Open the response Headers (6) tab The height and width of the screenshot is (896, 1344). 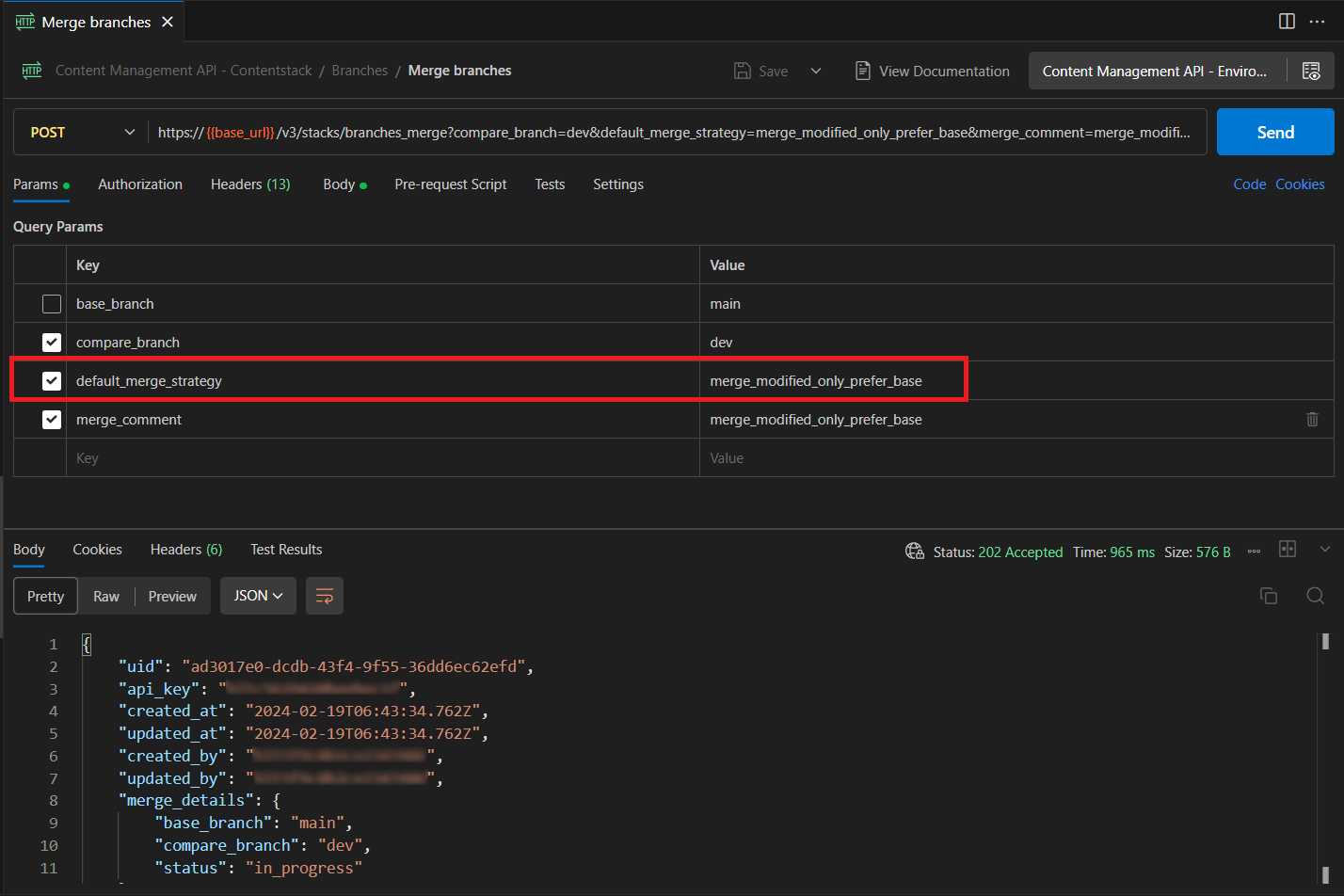pos(186,550)
